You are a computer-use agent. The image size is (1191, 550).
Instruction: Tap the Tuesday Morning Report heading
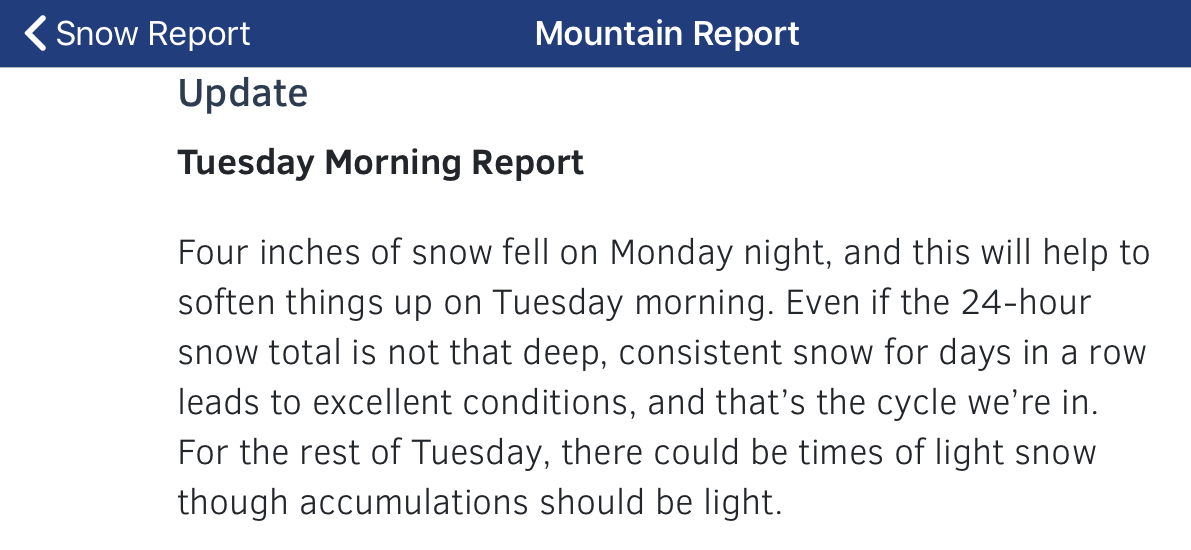(381, 163)
